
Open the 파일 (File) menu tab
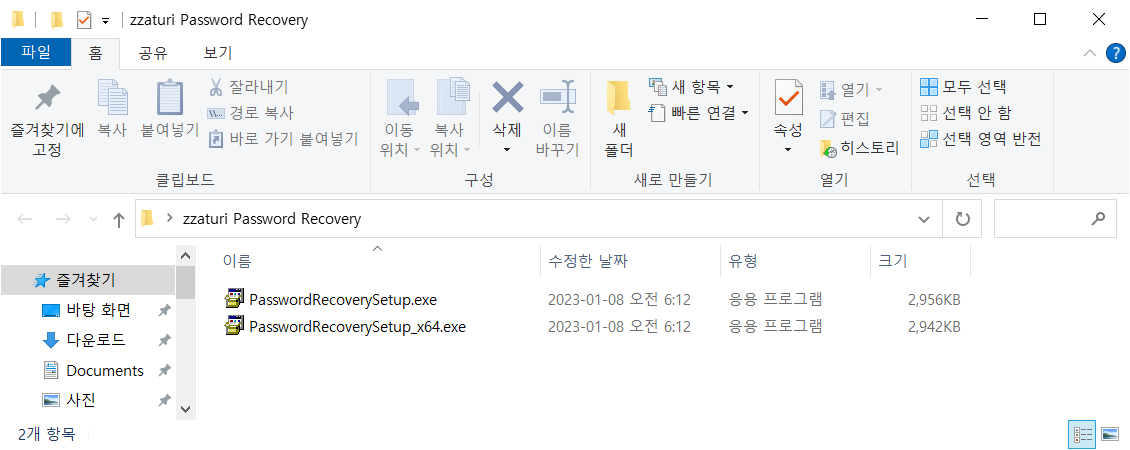[36, 53]
